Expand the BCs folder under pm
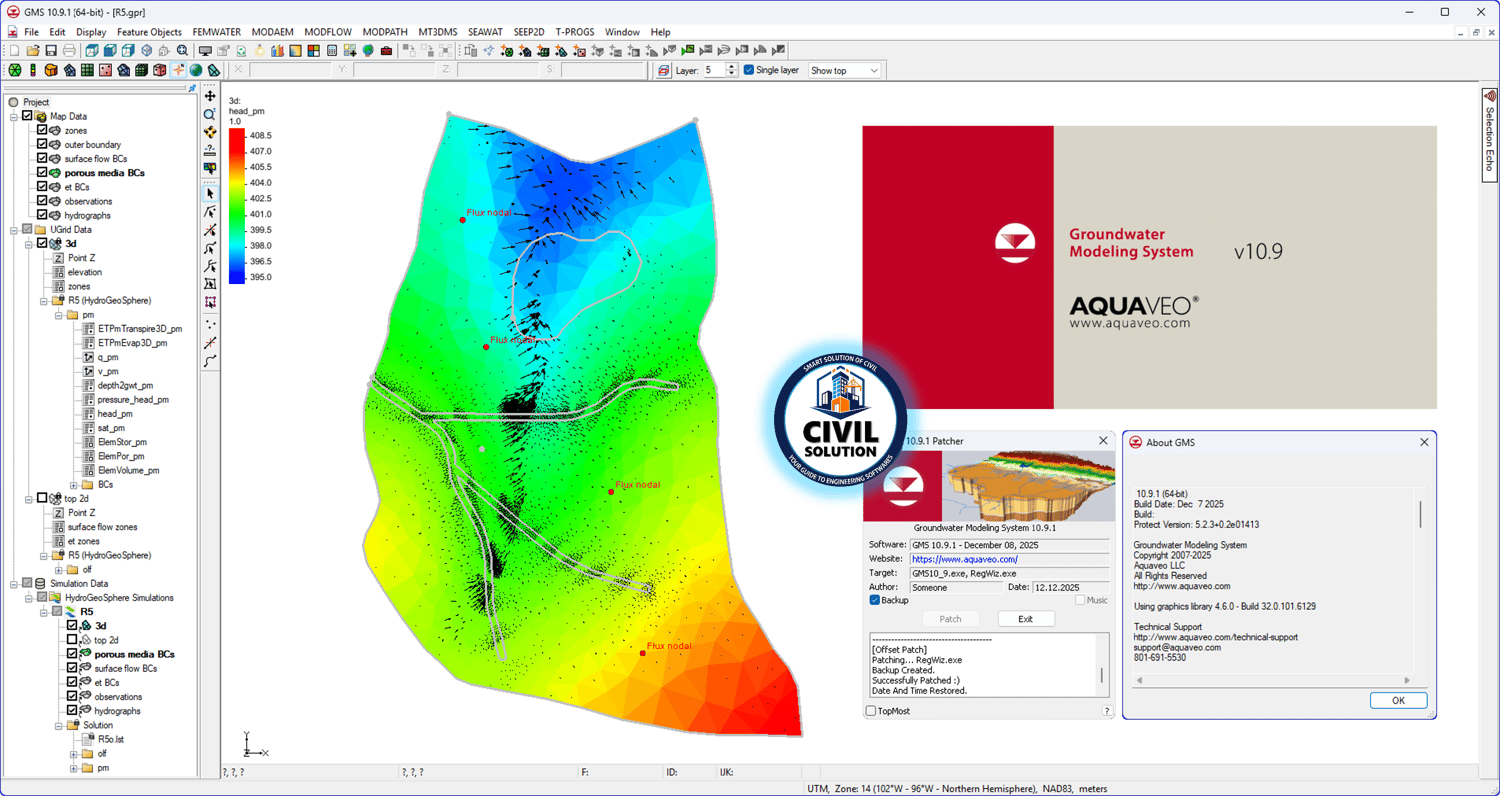 [74, 485]
